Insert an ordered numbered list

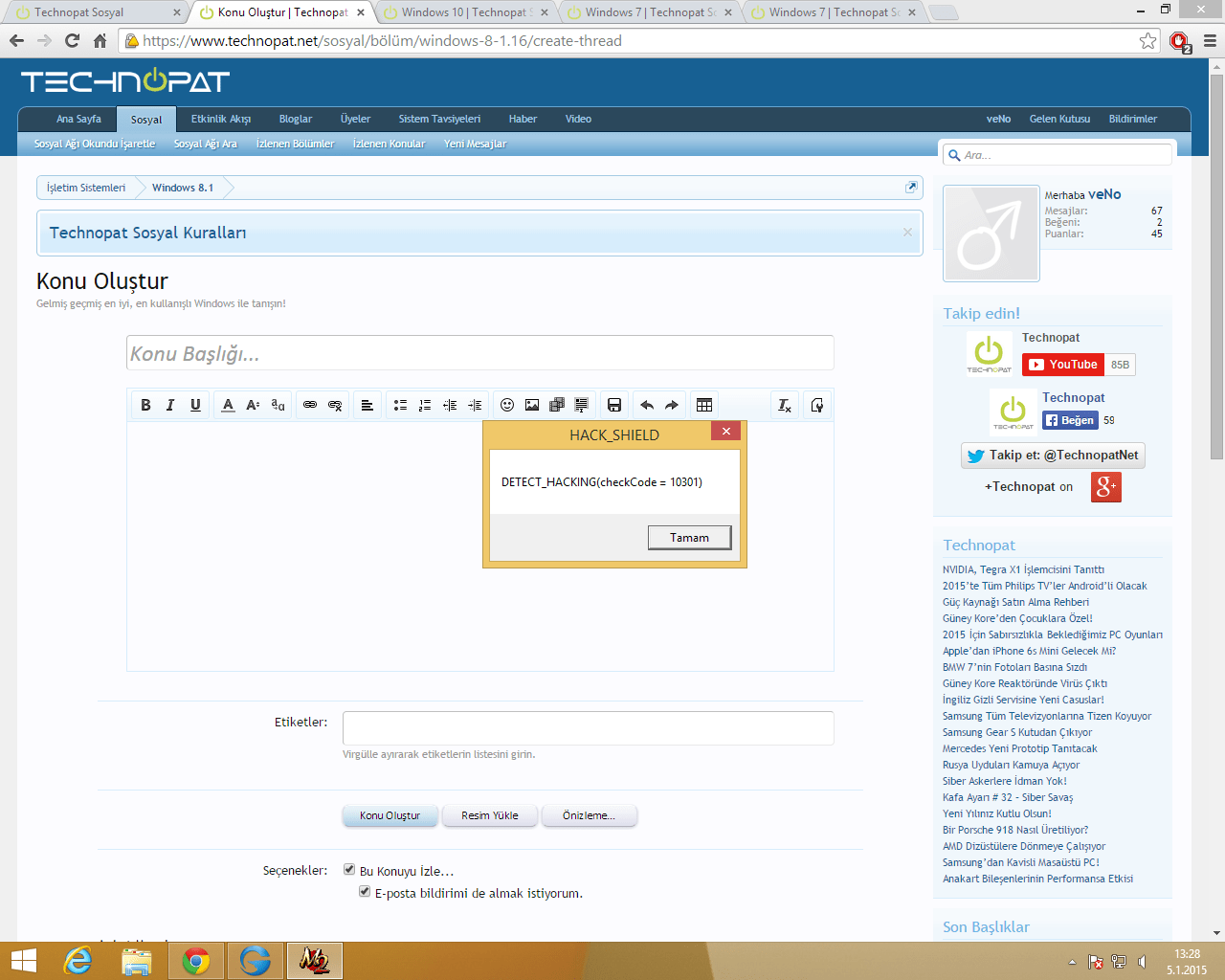[425, 405]
